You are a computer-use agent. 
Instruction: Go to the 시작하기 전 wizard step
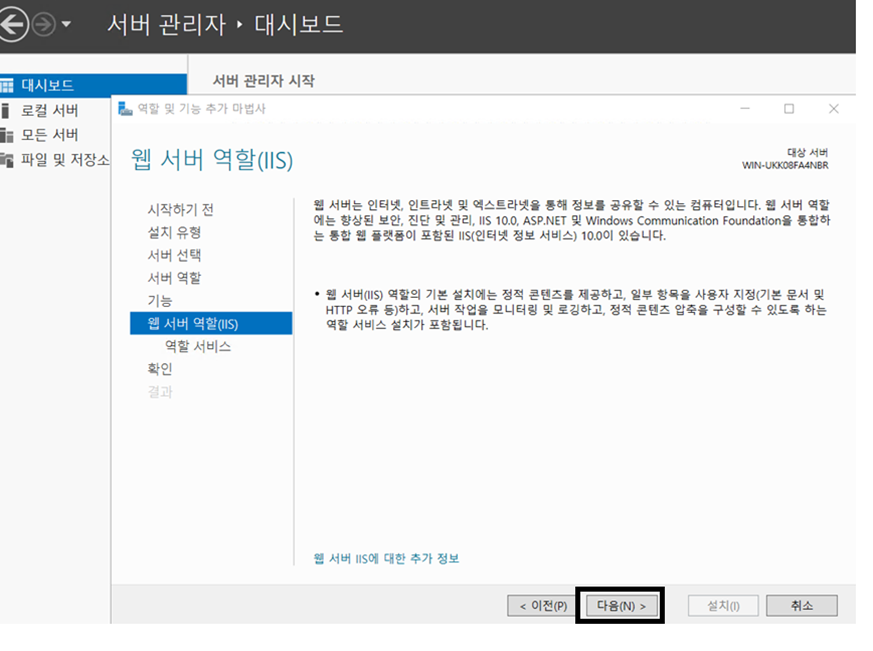pos(180,209)
